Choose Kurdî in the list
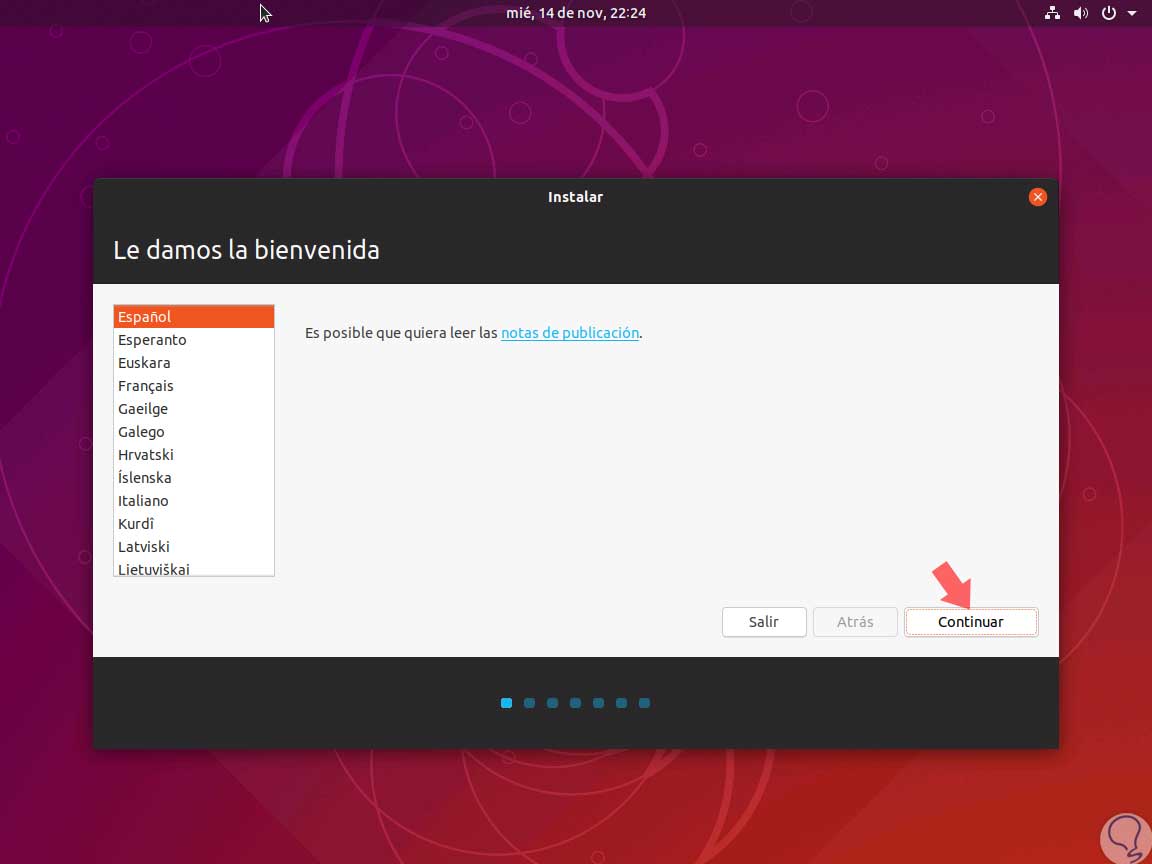Screen dimensions: 1152x864 pos(194,523)
